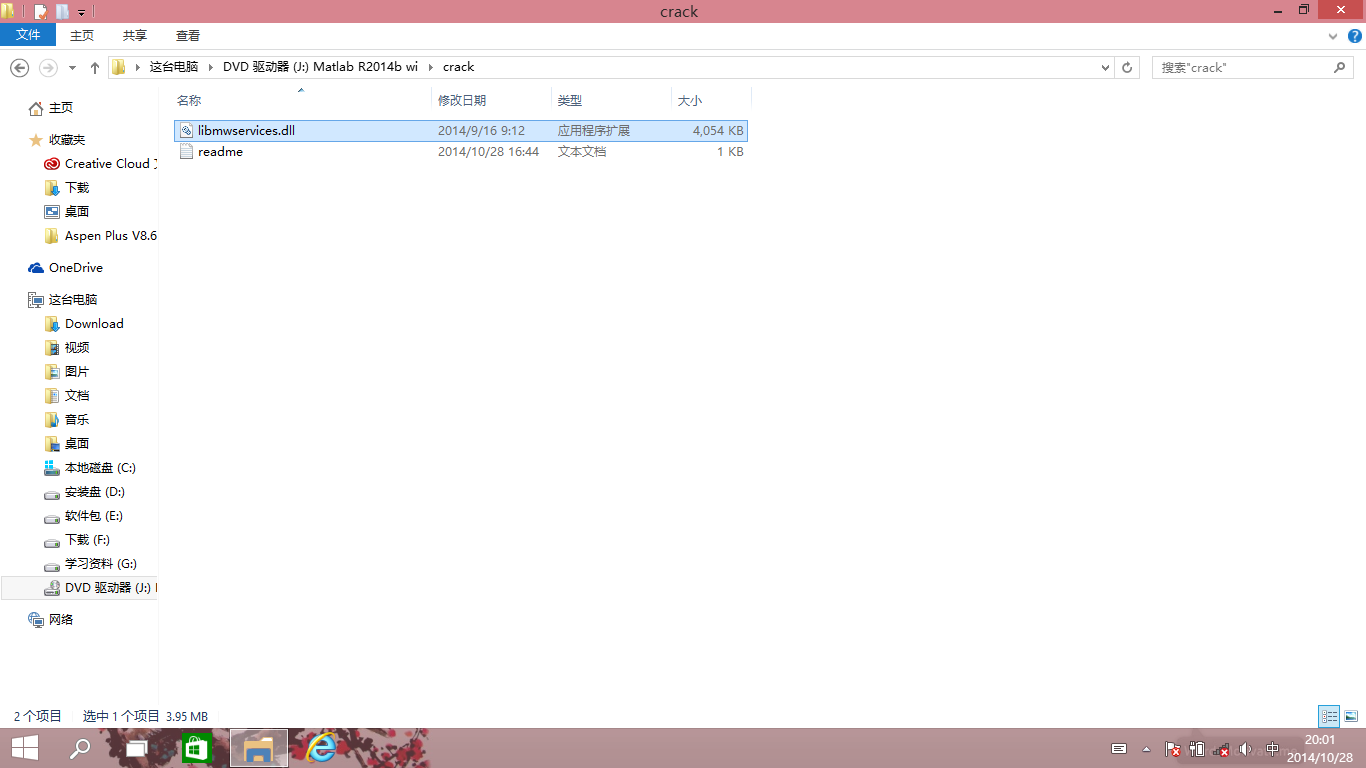Viewport: 1366px width, 768px height.
Task: Switch to the 共享 ribbon tab
Action: click(135, 35)
